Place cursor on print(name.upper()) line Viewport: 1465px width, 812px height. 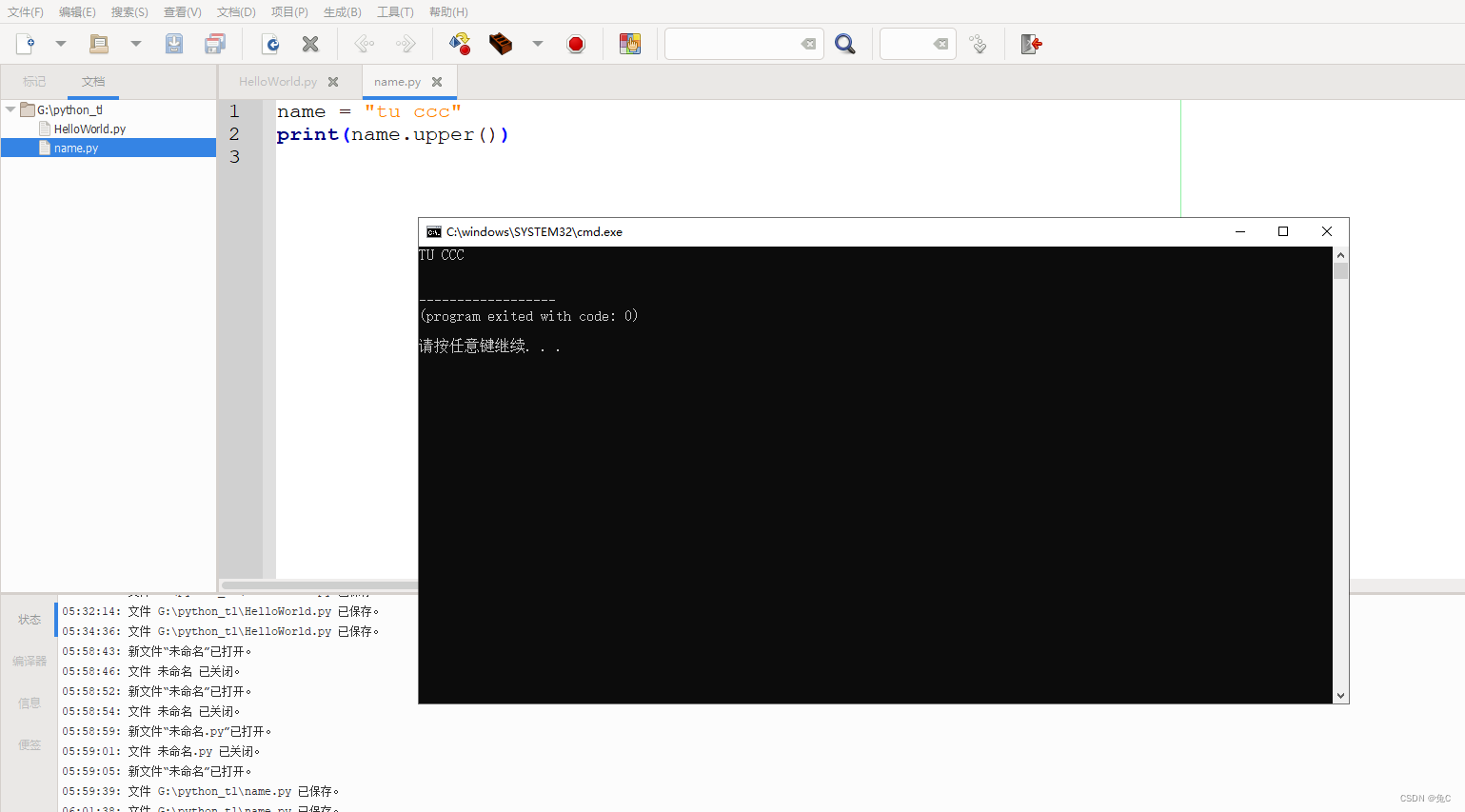click(392, 134)
